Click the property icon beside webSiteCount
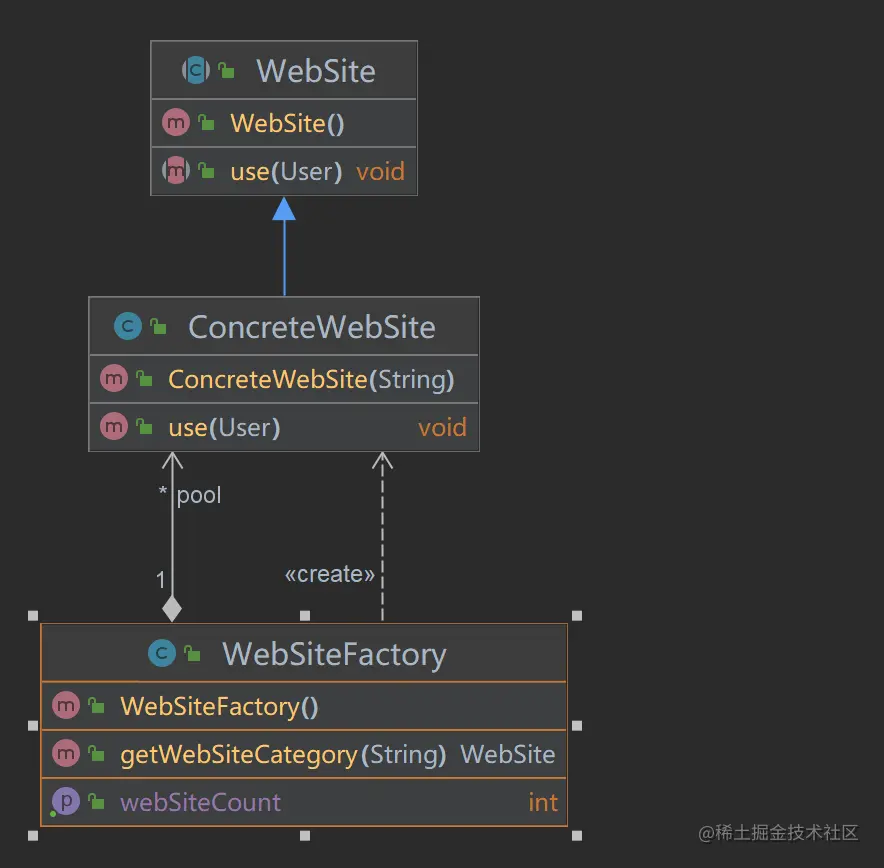 (66, 802)
